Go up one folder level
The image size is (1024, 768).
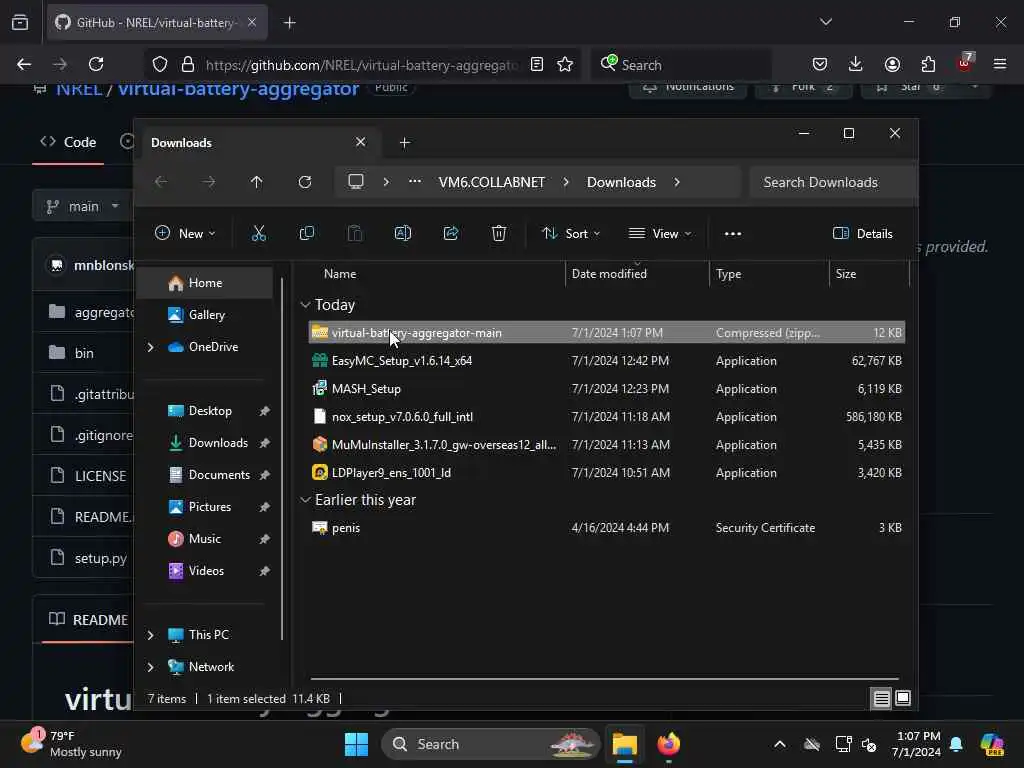coord(257,182)
